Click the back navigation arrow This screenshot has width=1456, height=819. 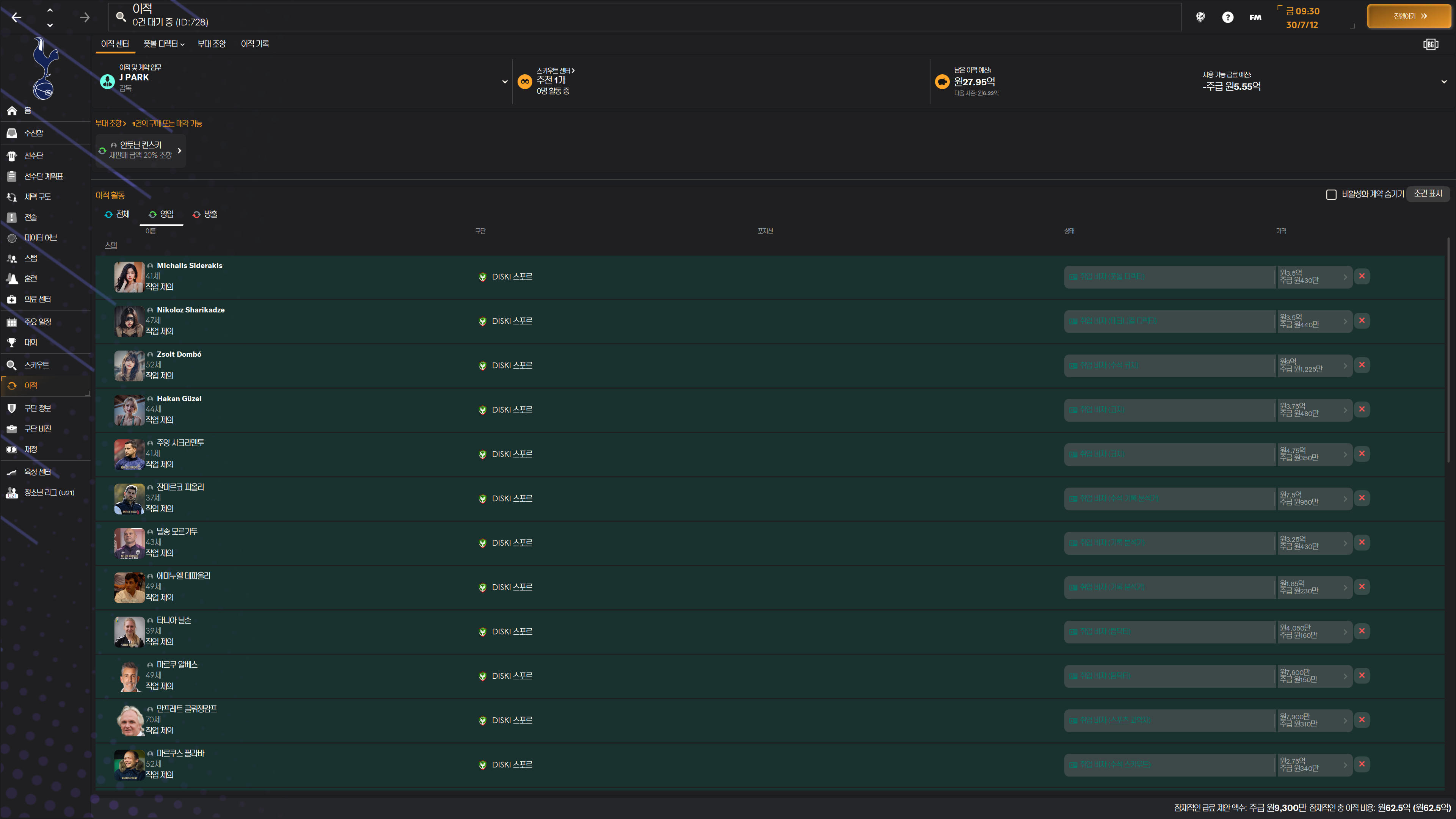pos(16,17)
